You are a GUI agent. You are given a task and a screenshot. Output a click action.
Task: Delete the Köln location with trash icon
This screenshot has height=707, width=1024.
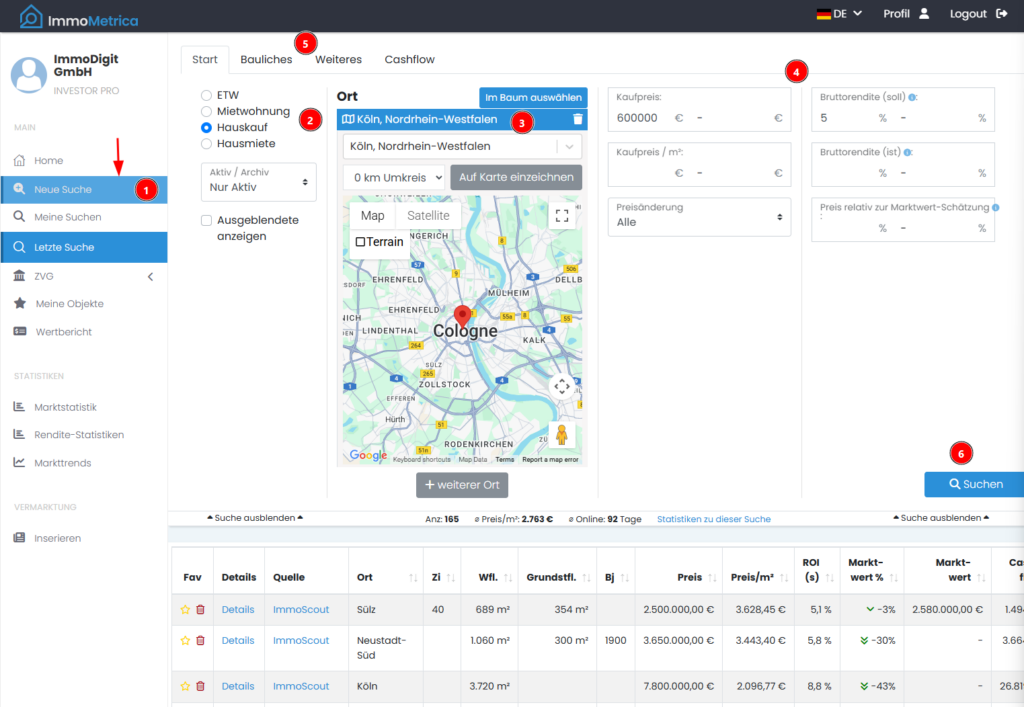(x=577, y=119)
